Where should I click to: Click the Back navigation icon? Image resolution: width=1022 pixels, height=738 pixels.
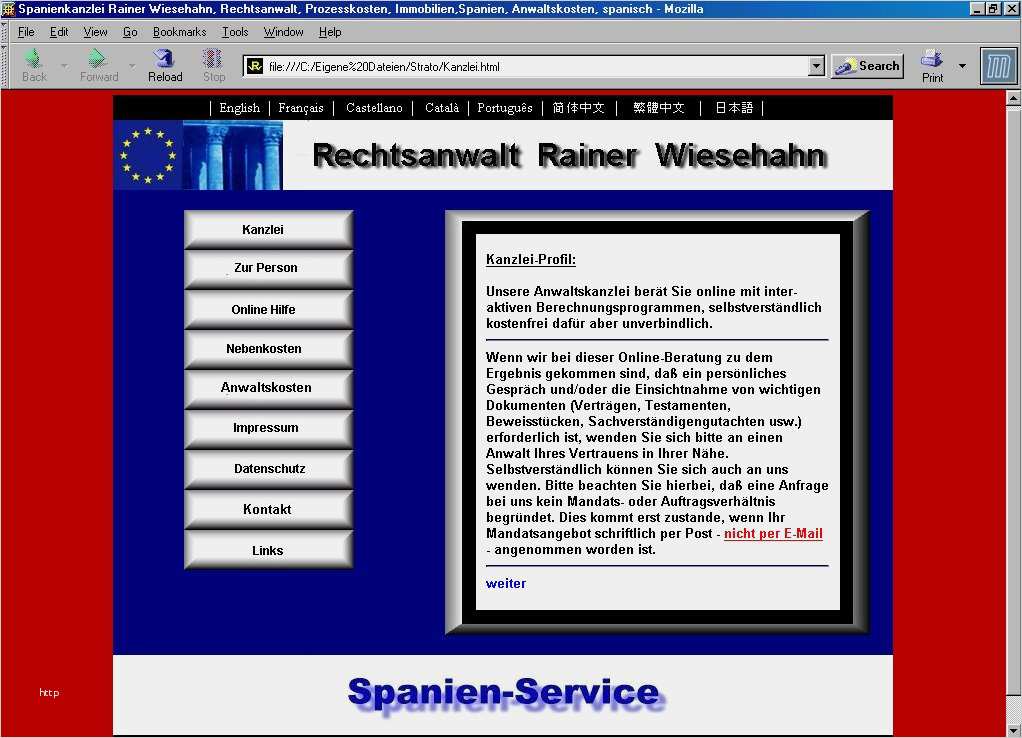pos(33,59)
